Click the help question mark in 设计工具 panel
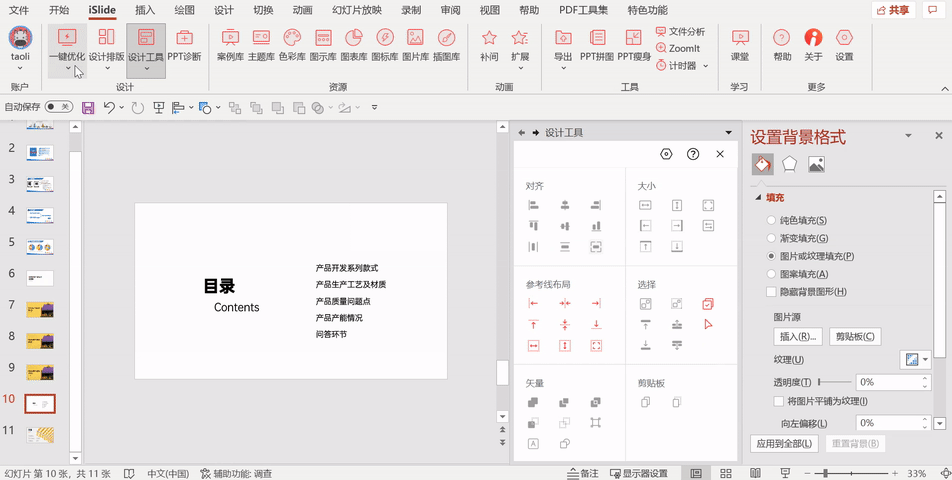 pyautogui.click(x=693, y=154)
